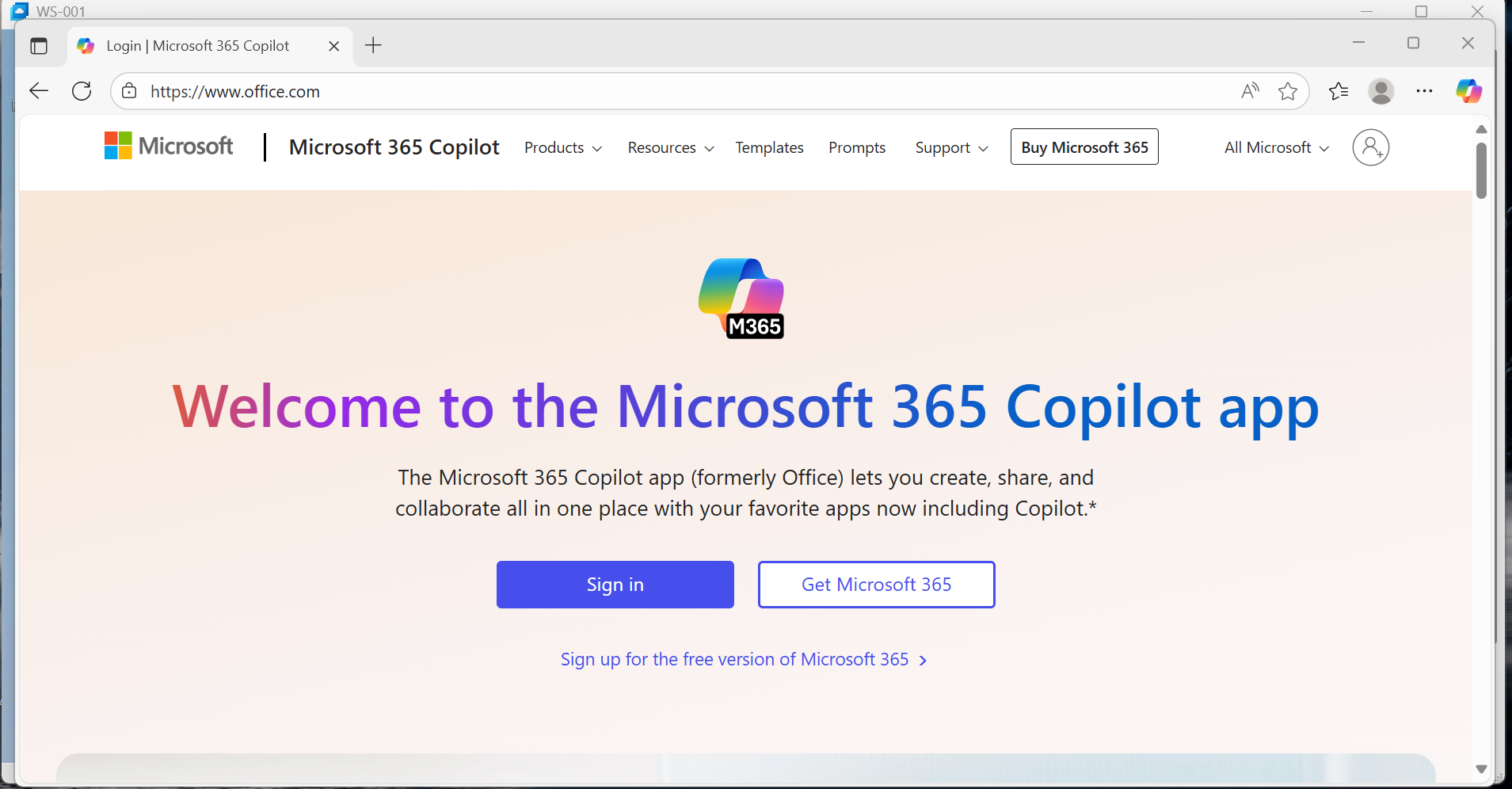The width and height of the screenshot is (1512, 789).
Task: Expand the Products menu
Action: (x=563, y=148)
